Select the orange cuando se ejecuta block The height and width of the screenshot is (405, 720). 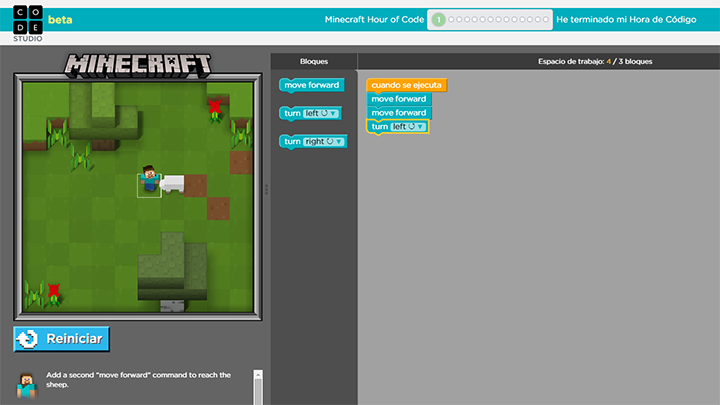(406, 85)
